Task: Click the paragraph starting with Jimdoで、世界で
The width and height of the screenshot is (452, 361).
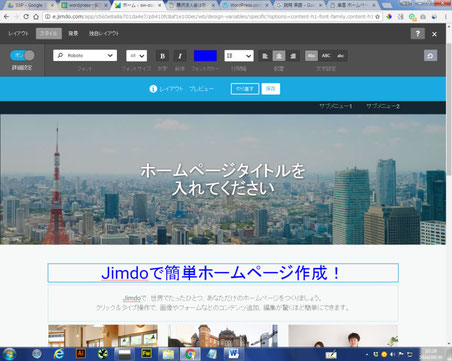Action: tap(223, 303)
